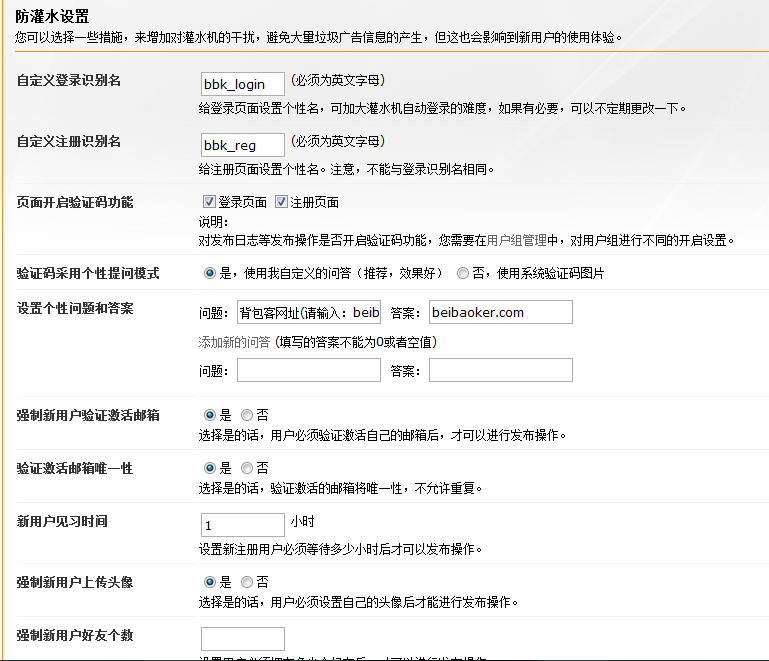Viewport: 769px width, 661px height.
Task: Click the 新用户见习时间 hours field
Action: pos(243,525)
